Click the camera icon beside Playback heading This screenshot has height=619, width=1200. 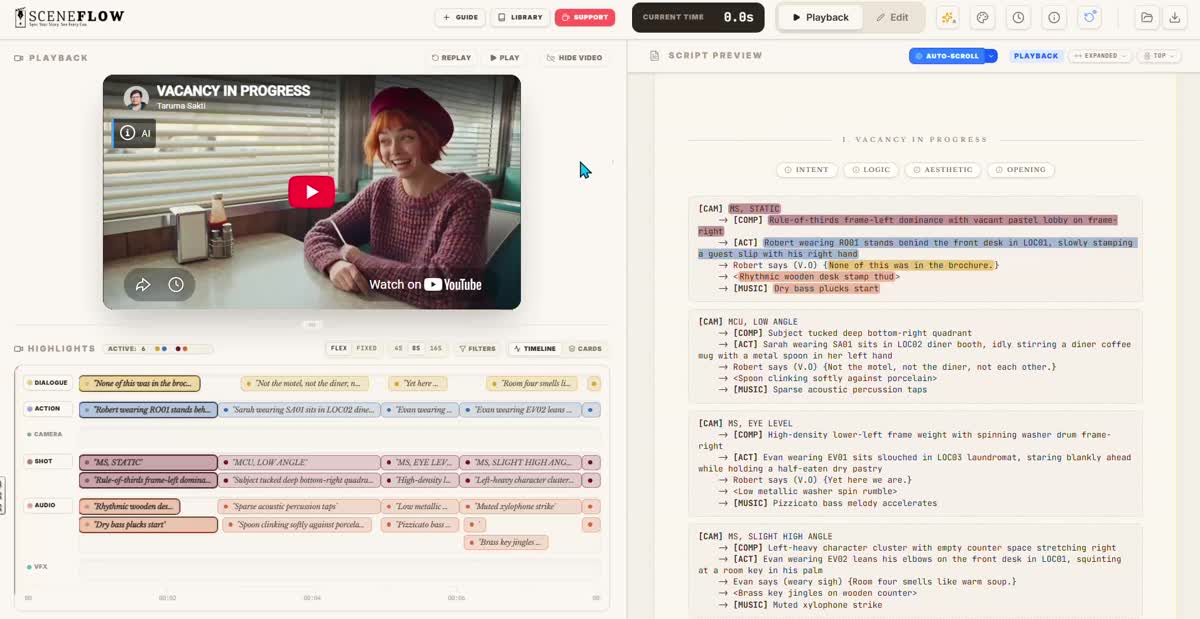[x=19, y=58]
